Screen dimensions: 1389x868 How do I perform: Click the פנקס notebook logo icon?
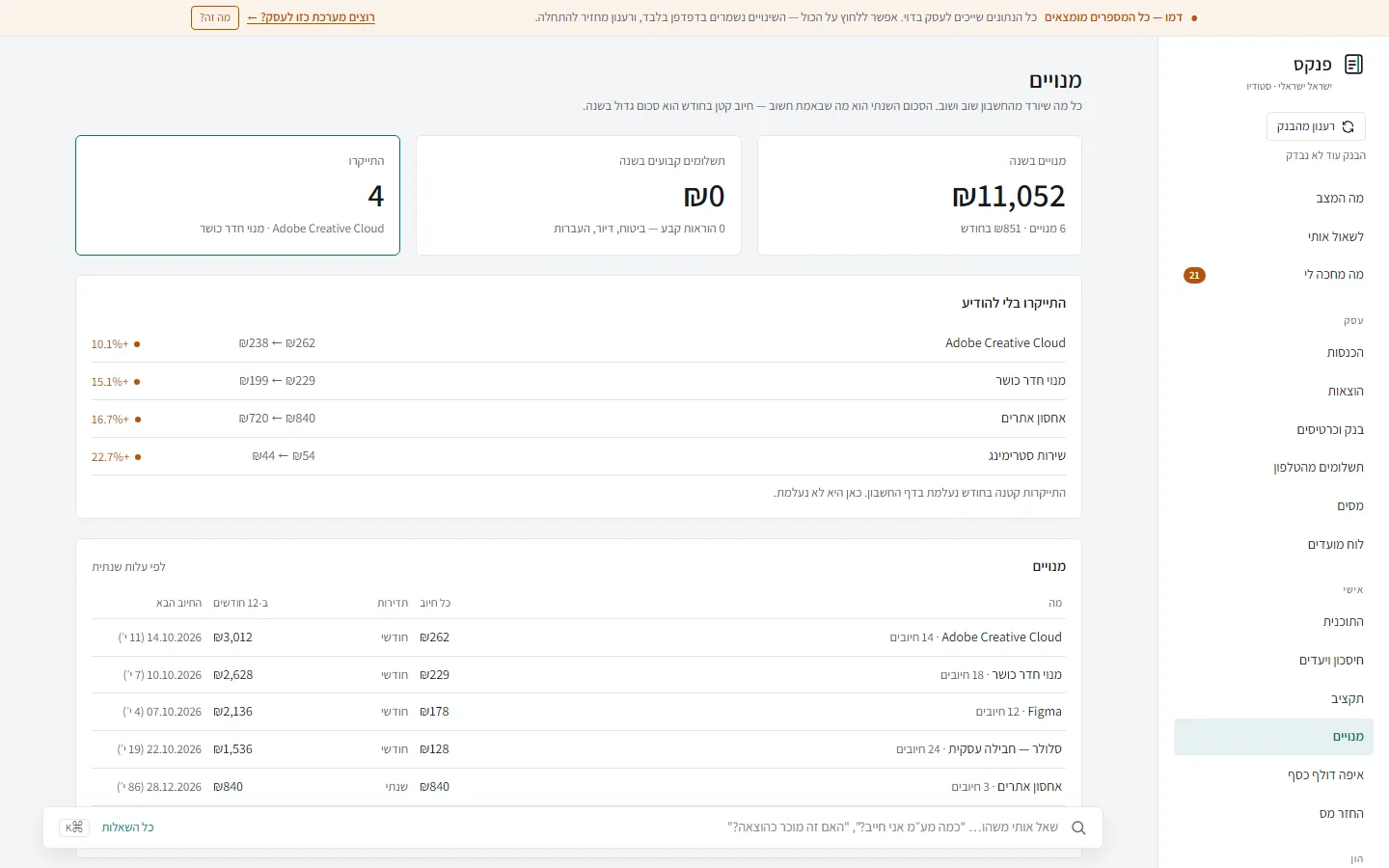tap(1353, 65)
